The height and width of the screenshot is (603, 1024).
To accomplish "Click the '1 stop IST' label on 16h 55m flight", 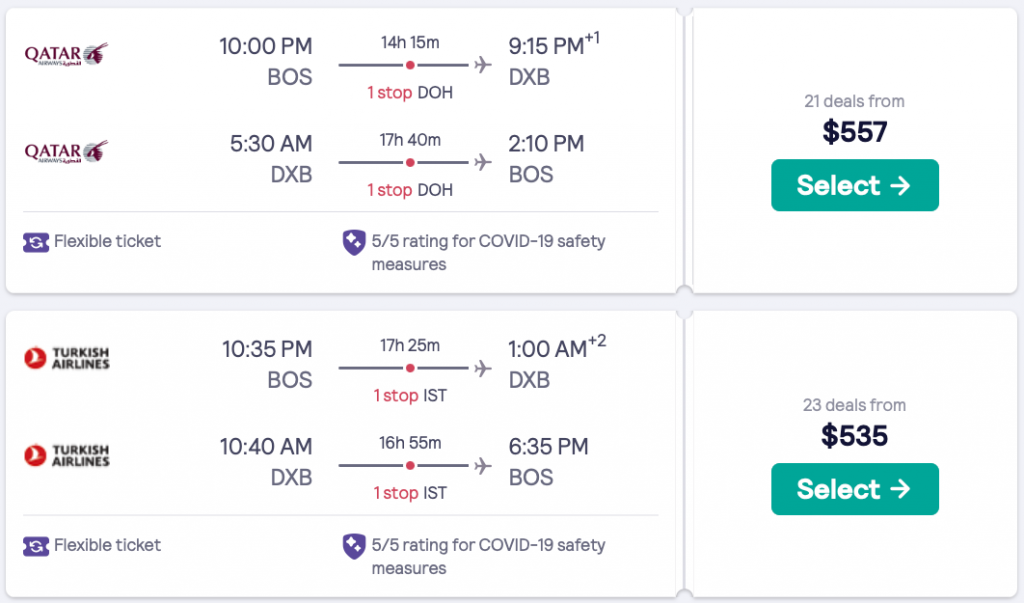I will tap(410, 494).
